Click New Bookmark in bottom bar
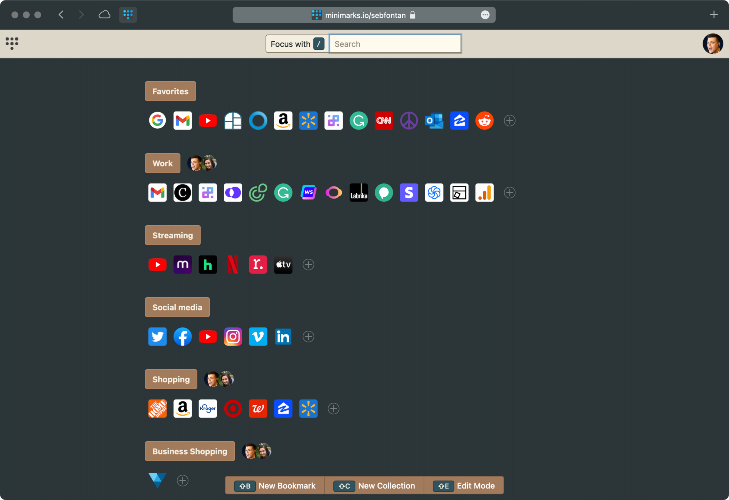The image size is (729, 500). tap(275, 486)
